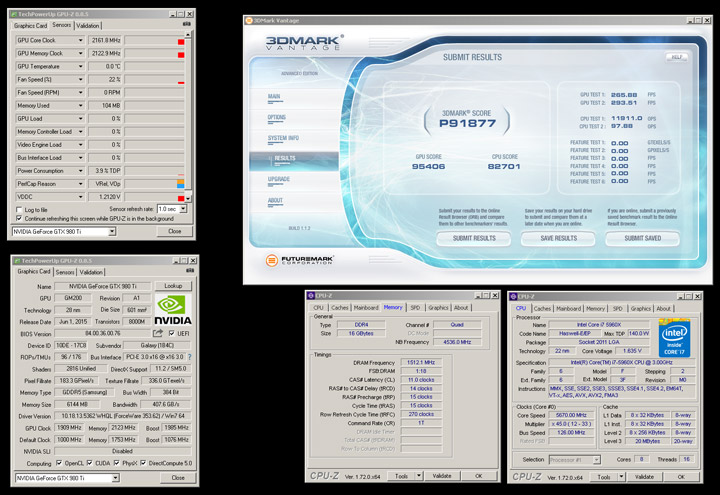The image size is (720, 495).
Task: Toggle Continue refreshing in background checkbox
Action: coord(19,218)
